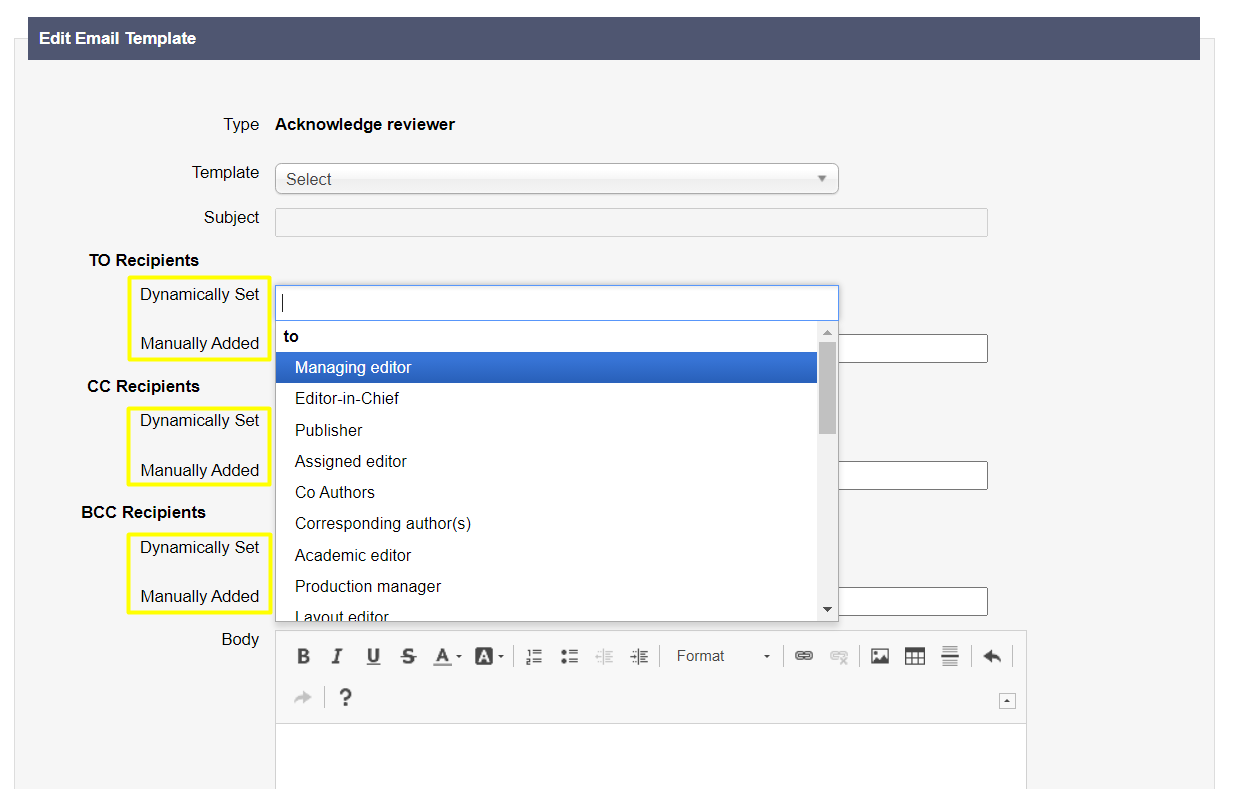This screenshot has height=789, width=1240.
Task: Click the underline icon
Action: pyautogui.click(x=373, y=657)
